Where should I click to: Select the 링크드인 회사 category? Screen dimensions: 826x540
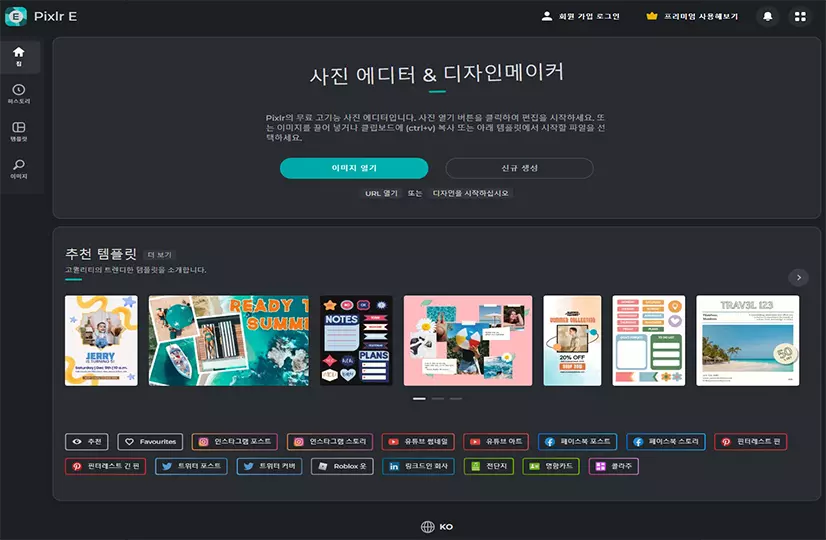(x=418, y=466)
